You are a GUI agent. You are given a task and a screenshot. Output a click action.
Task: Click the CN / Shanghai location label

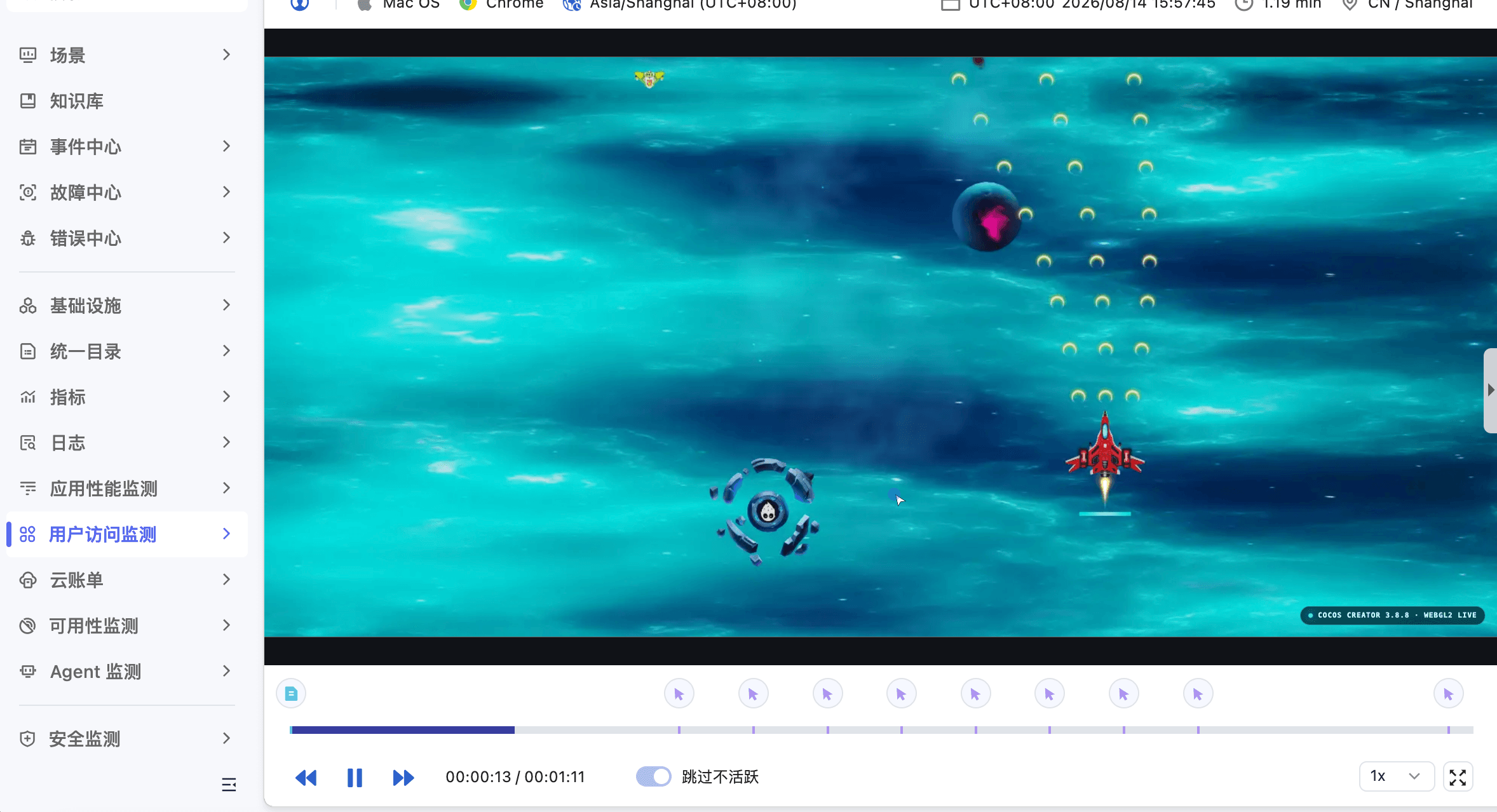coord(1420,4)
